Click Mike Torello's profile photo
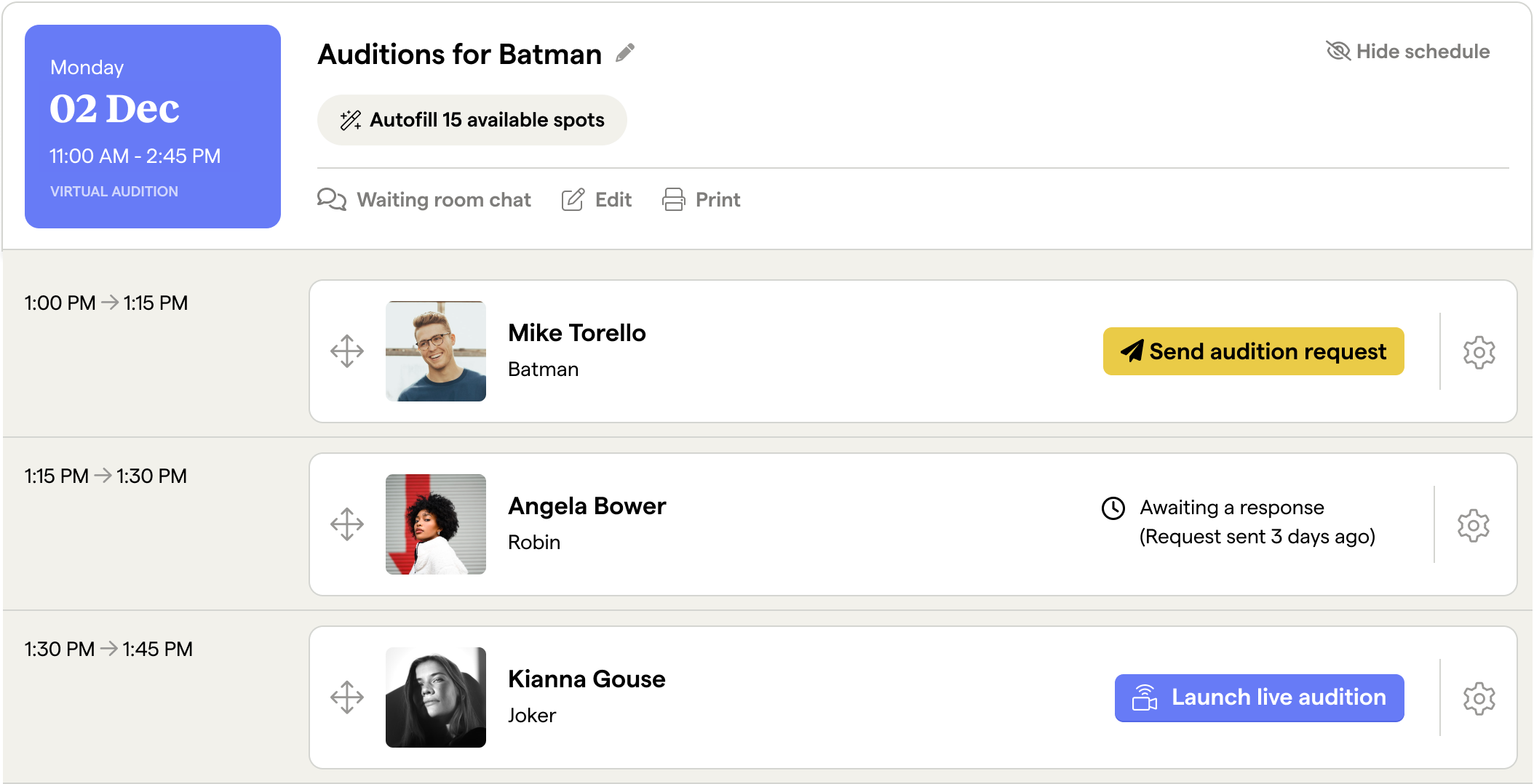This screenshot has height=784, width=1534. point(436,351)
